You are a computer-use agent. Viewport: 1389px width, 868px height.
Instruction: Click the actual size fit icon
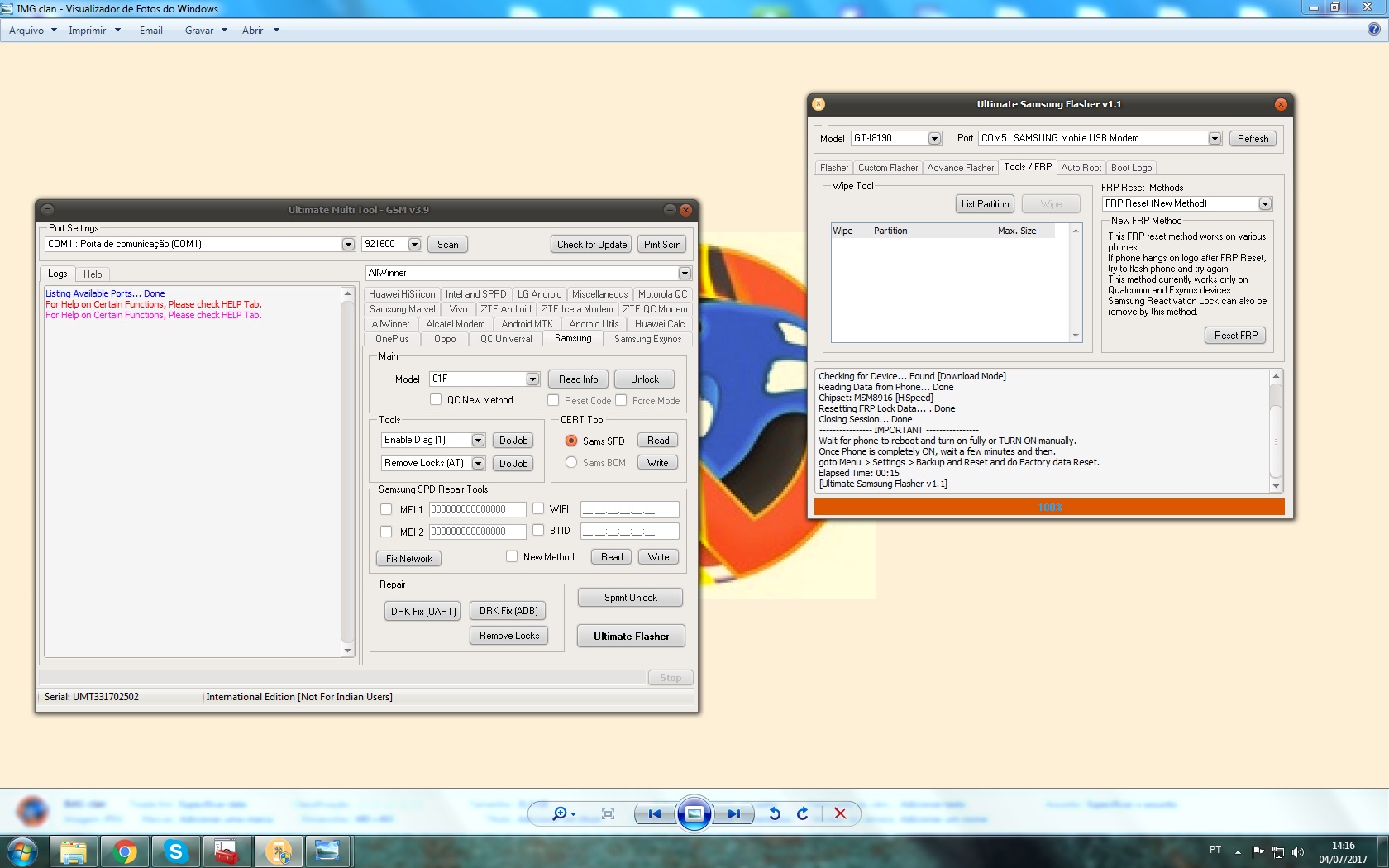click(608, 813)
